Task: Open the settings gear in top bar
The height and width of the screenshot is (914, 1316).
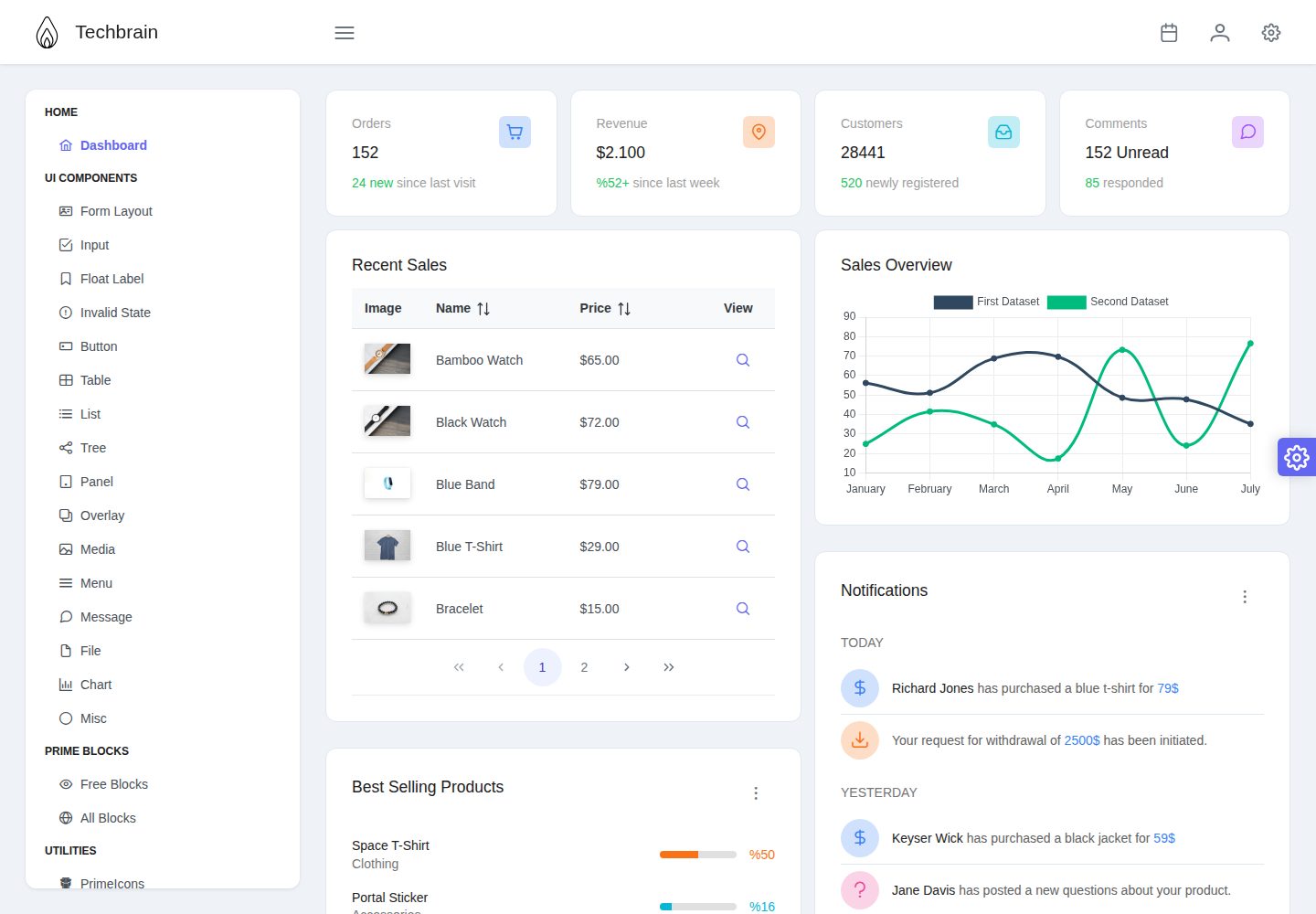Action: point(1271,33)
